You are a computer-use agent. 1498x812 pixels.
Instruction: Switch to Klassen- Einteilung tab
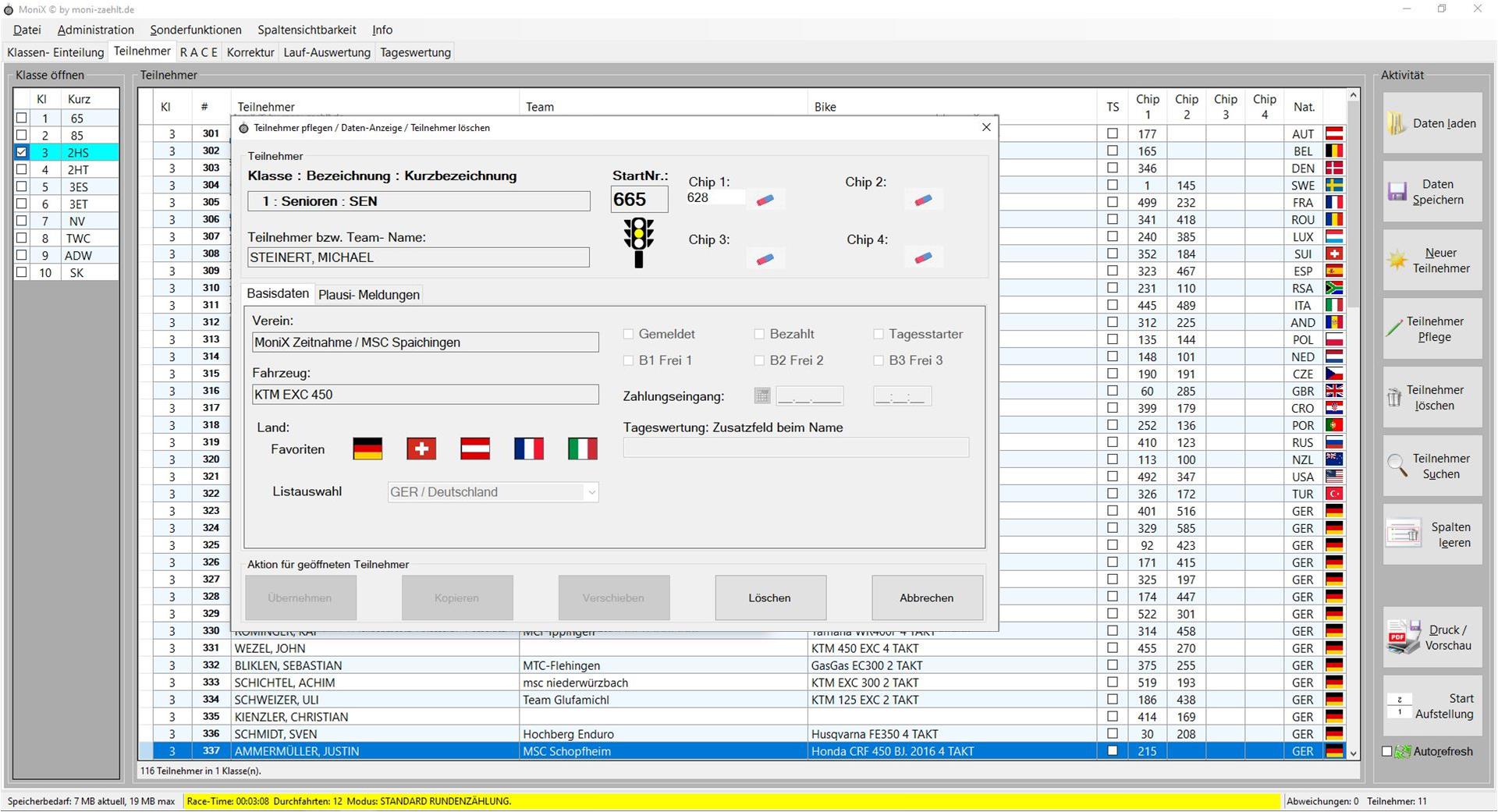pyautogui.click(x=55, y=52)
